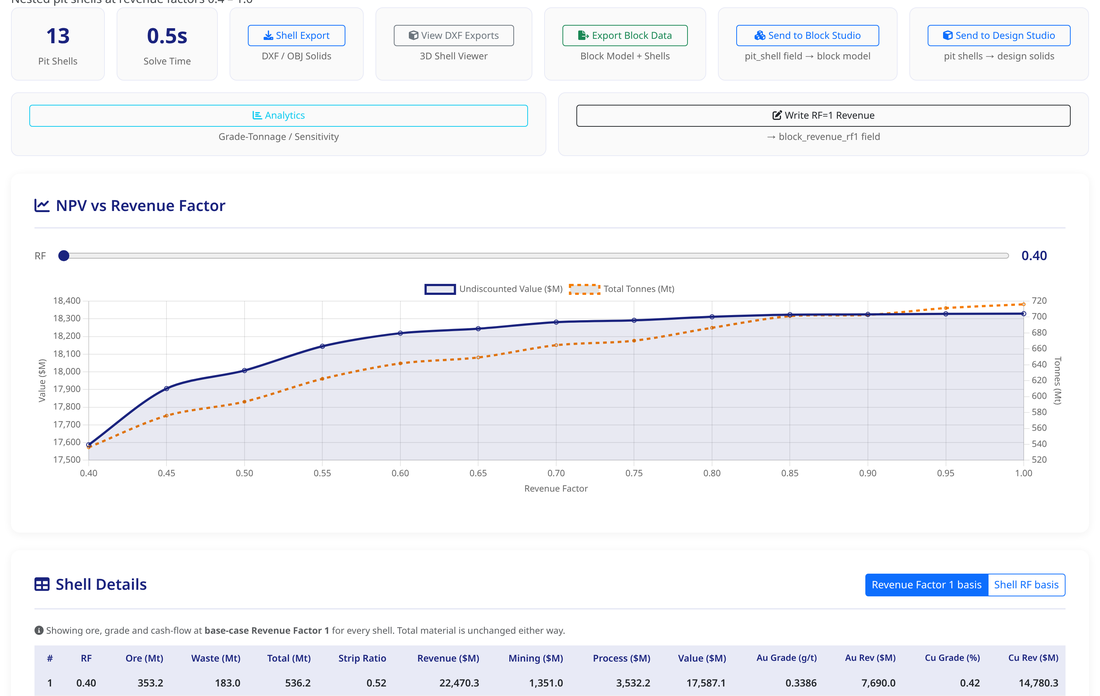Click the Total (Mt) column header

[288, 658]
